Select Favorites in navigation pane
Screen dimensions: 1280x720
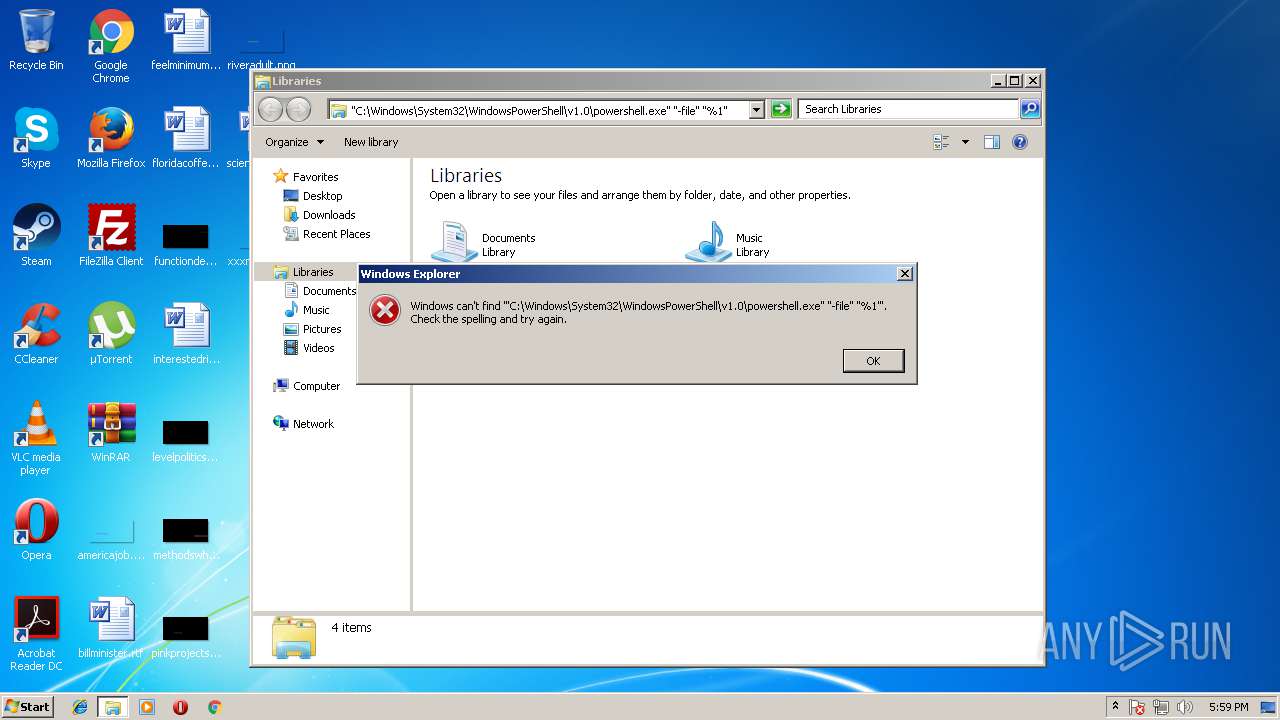tap(306, 177)
